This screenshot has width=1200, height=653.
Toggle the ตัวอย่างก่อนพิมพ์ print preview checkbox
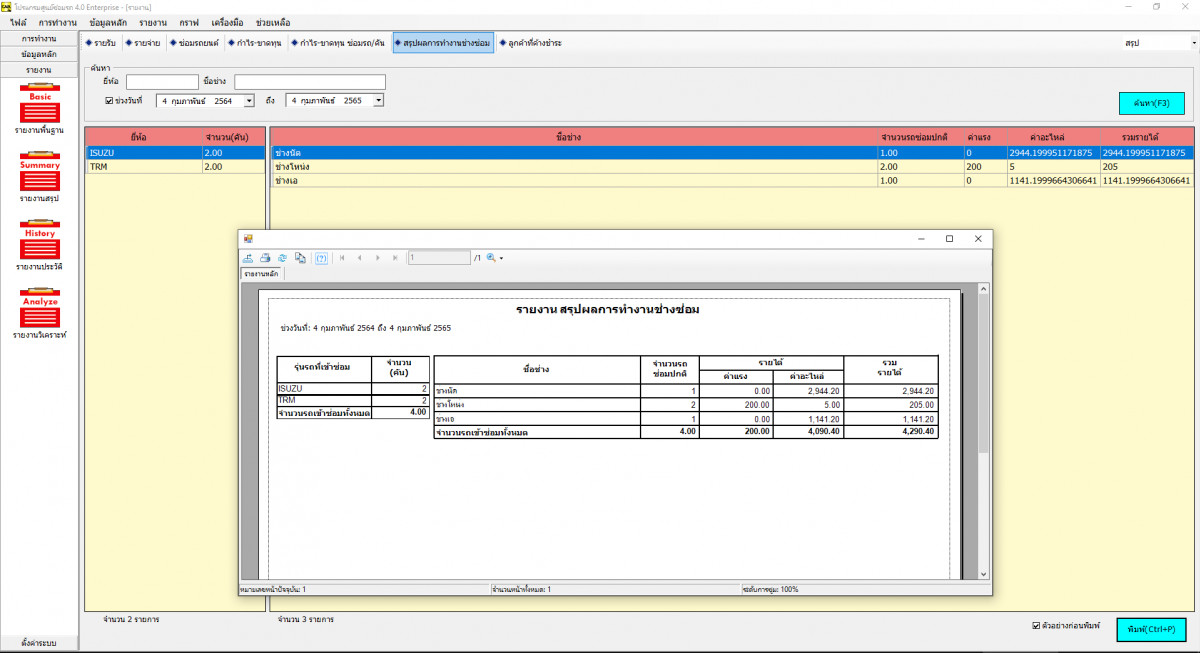1036,626
